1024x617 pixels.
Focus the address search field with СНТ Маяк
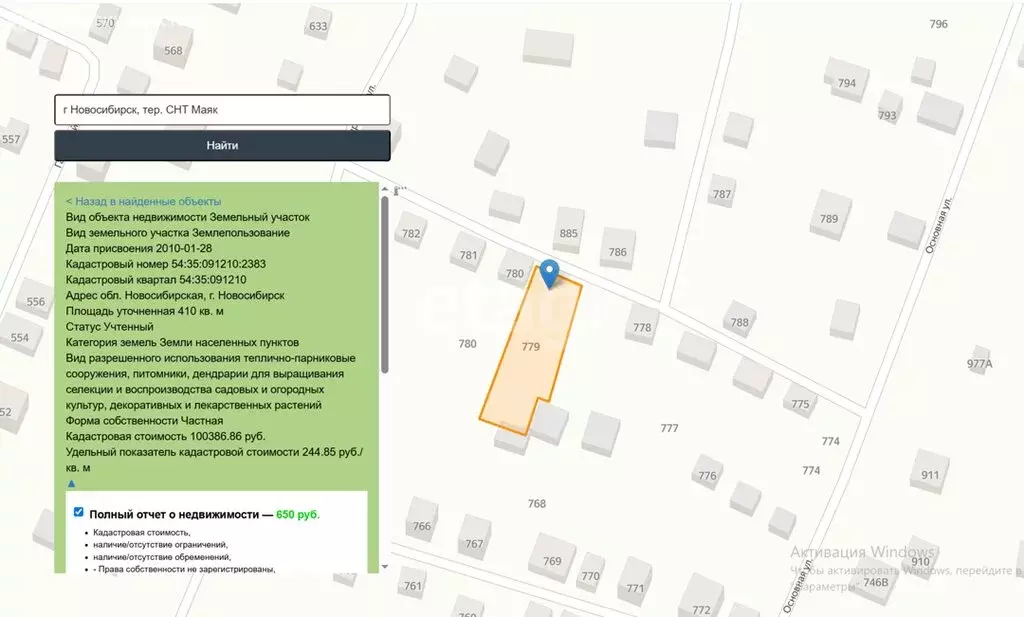click(x=222, y=110)
